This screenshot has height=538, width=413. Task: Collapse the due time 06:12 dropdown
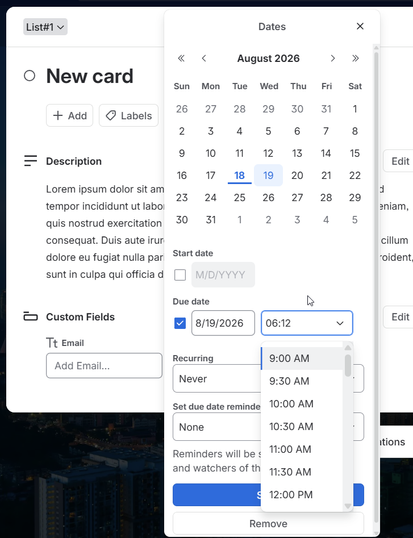(307, 323)
